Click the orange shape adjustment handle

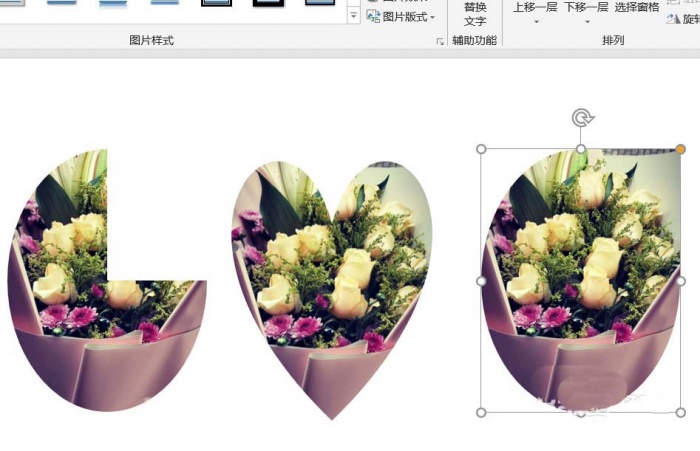pos(680,149)
